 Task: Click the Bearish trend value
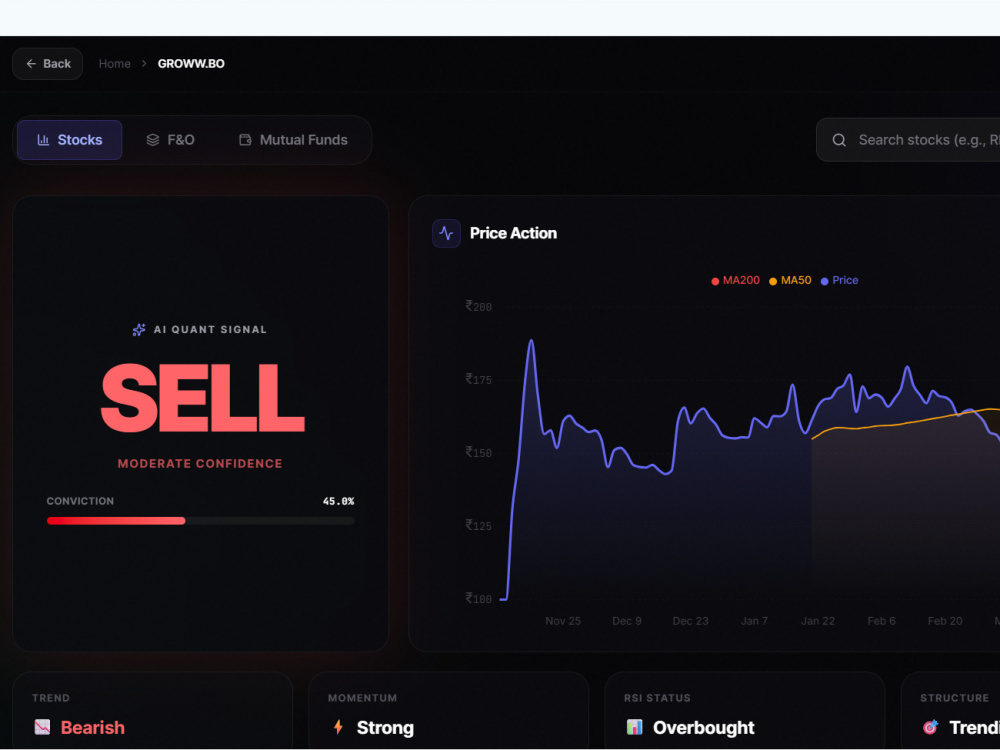click(92, 728)
